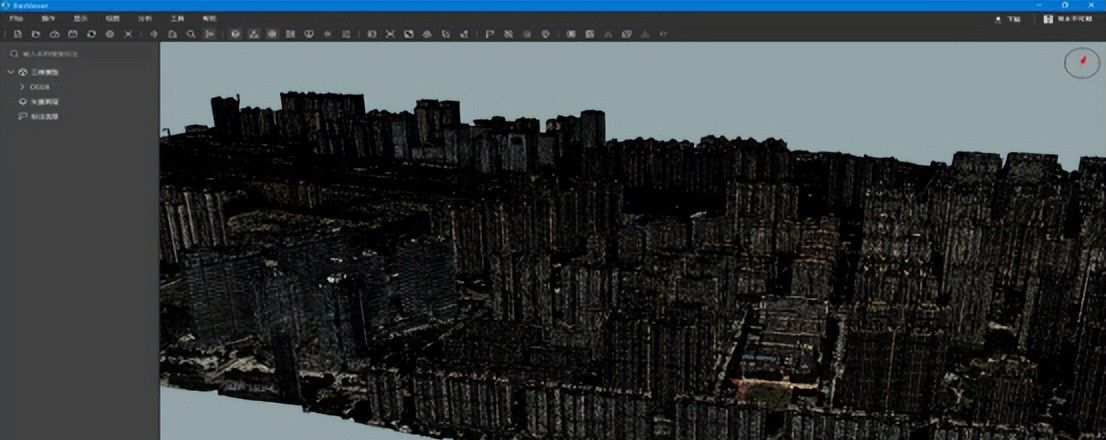Click the four-arrow pan icon in the toolbar

point(154,34)
